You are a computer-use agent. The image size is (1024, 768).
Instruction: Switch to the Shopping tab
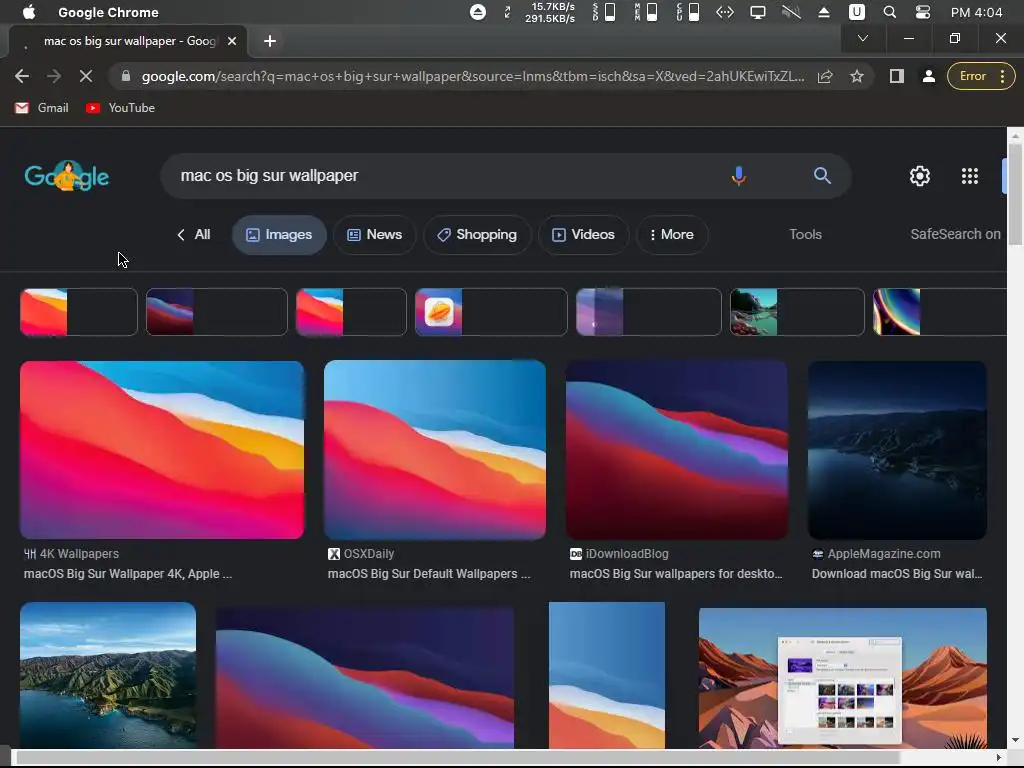(477, 234)
